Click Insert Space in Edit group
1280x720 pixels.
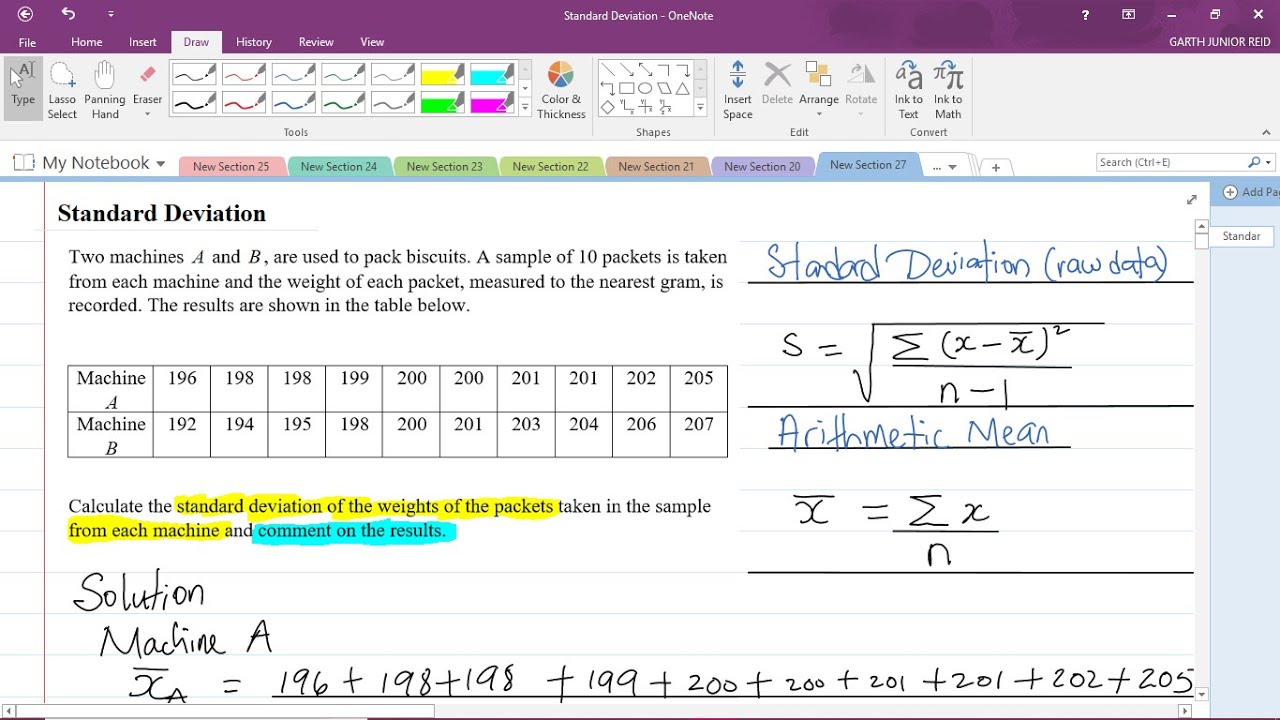738,90
